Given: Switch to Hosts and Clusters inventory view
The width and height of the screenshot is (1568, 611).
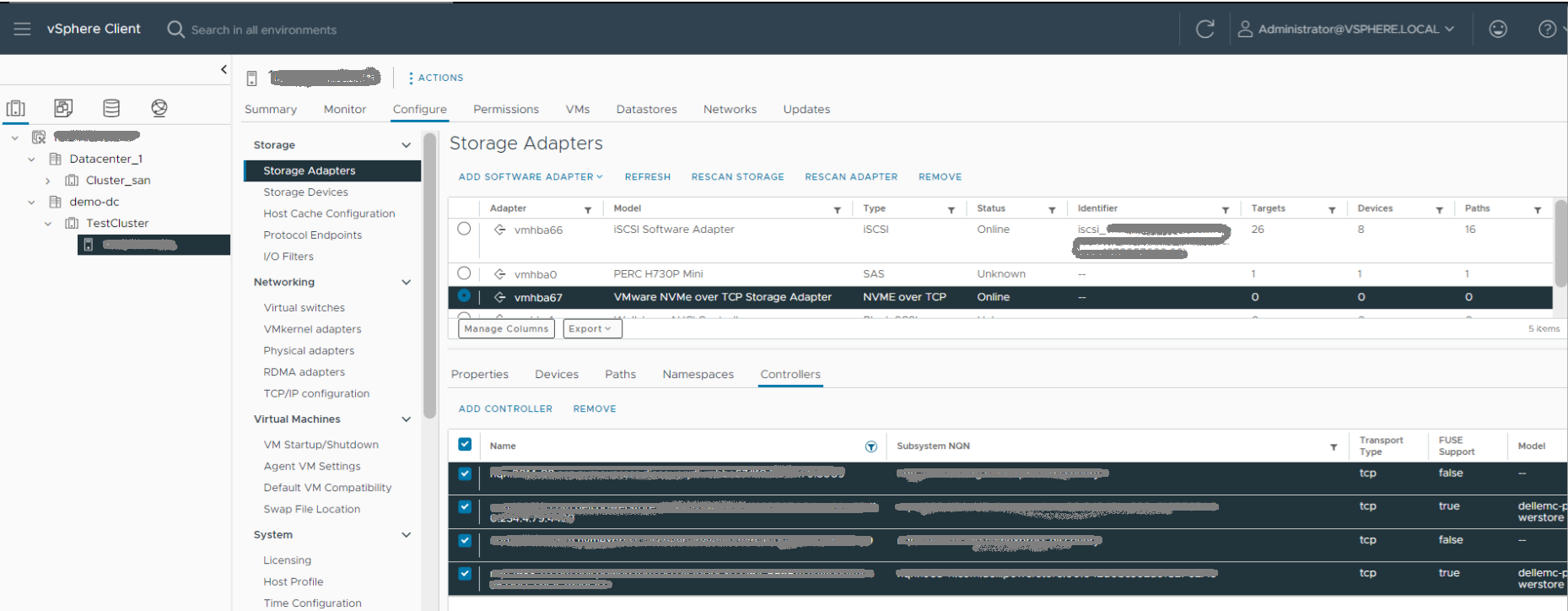Looking at the screenshot, I should pyautogui.click(x=16, y=108).
